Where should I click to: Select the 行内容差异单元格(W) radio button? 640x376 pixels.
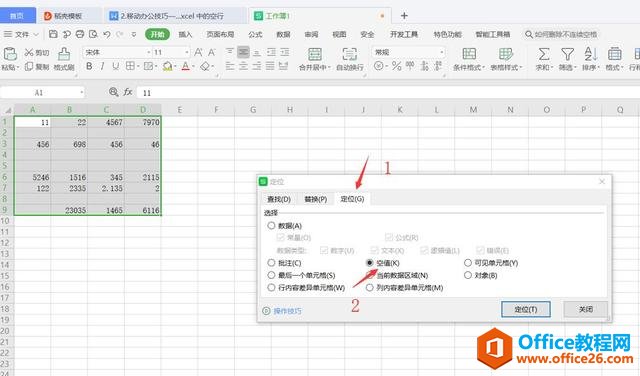click(271, 287)
